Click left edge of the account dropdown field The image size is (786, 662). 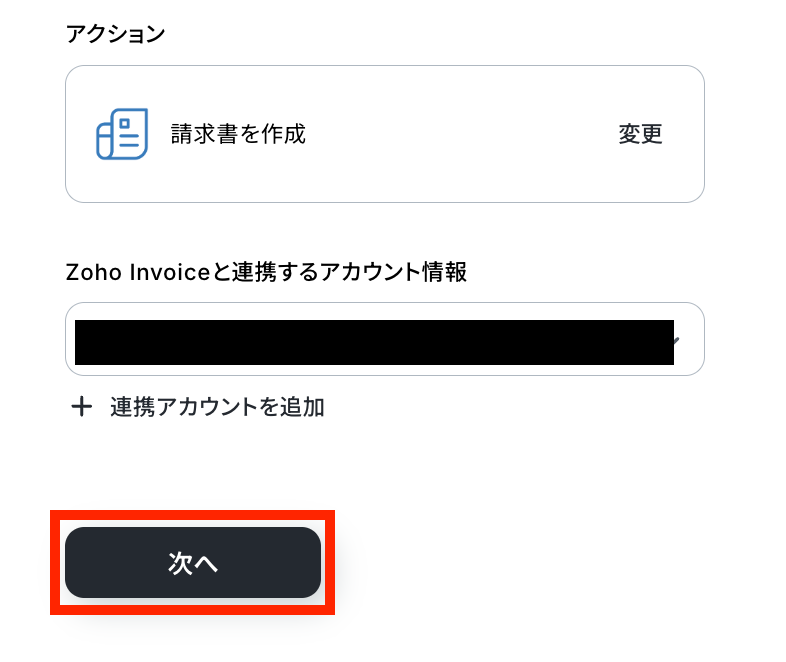(71, 340)
